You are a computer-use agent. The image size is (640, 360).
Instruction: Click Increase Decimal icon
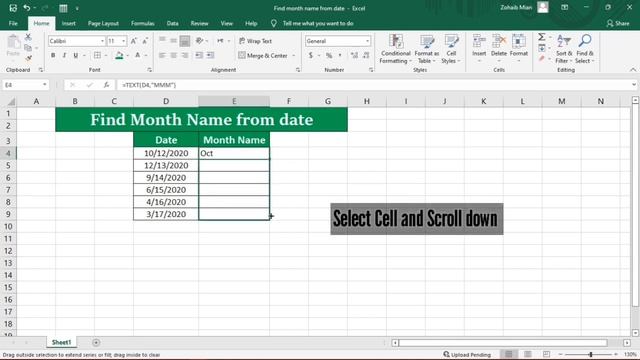pyautogui.click(x=354, y=56)
